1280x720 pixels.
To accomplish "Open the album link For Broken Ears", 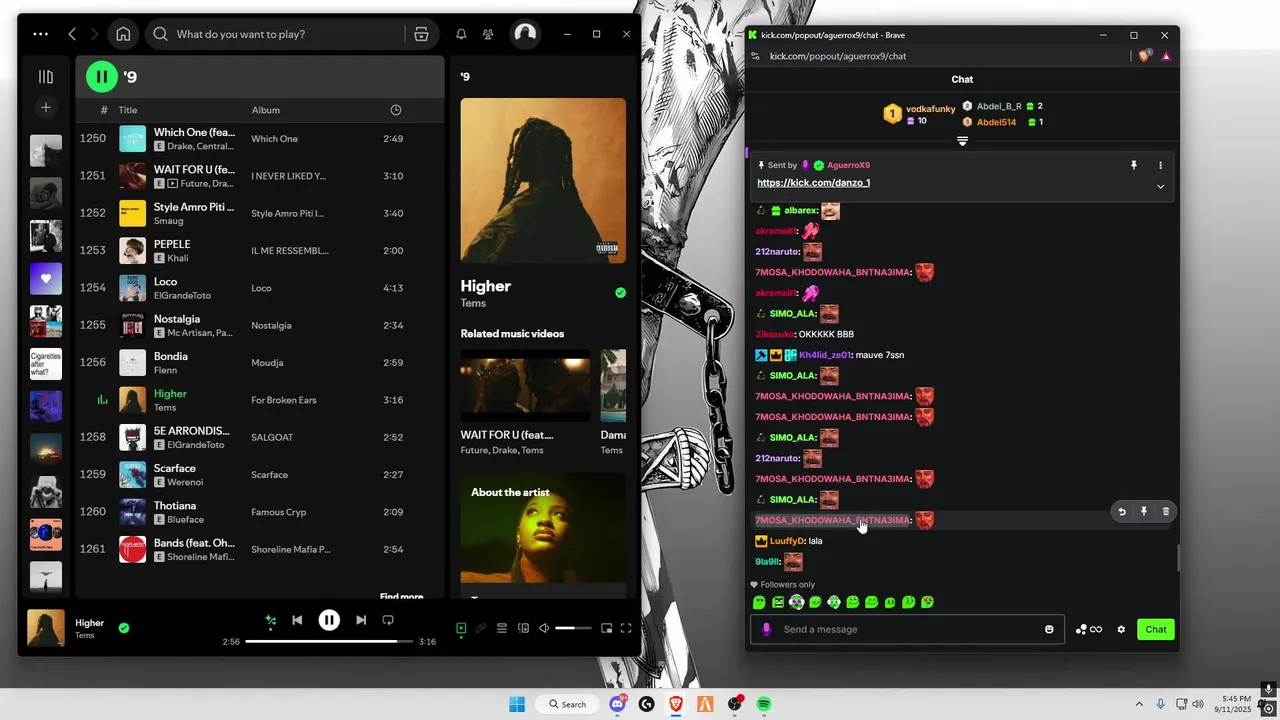I will point(284,400).
